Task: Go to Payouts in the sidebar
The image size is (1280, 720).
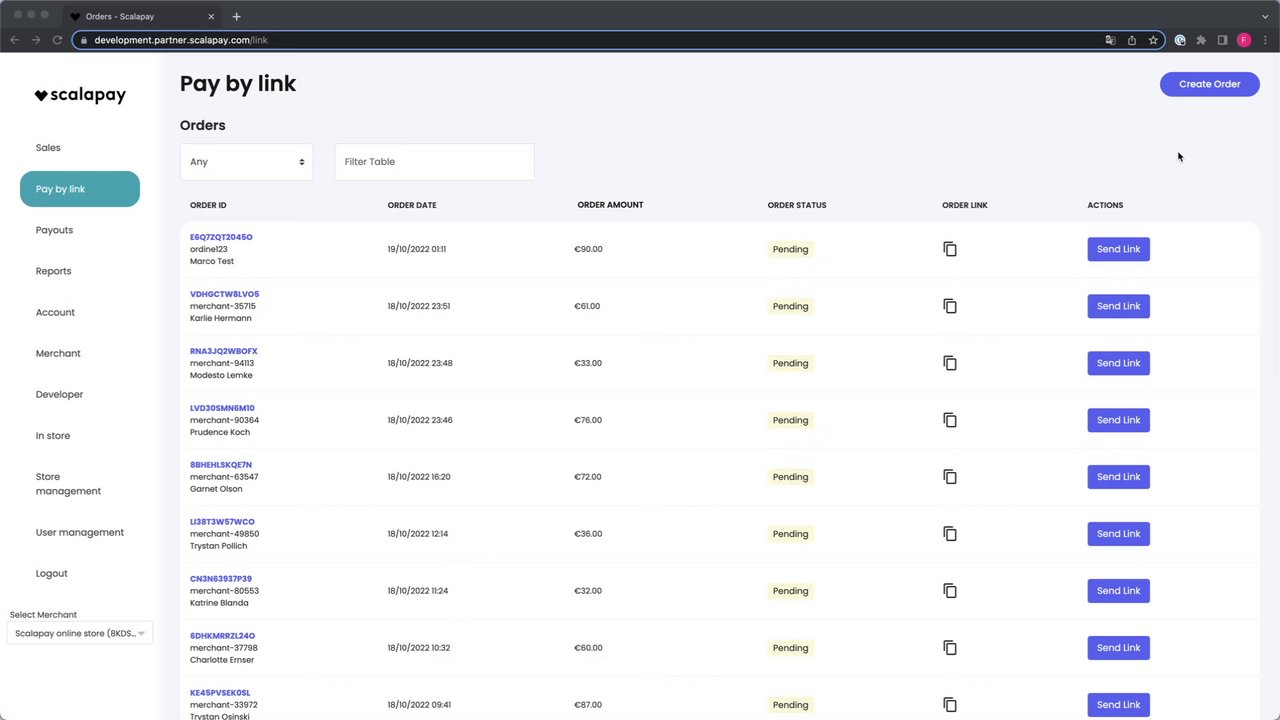Action: point(54,230)
